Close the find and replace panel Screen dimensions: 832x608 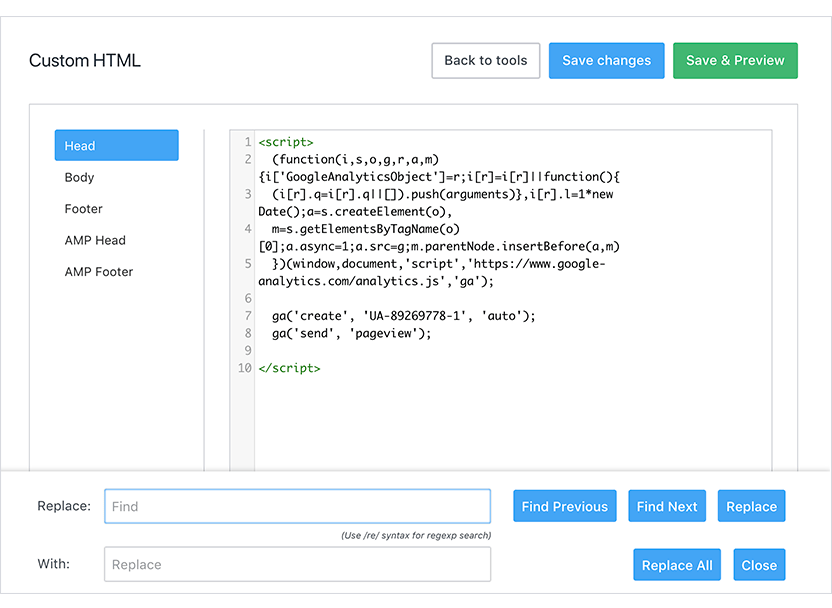(759, 564)
